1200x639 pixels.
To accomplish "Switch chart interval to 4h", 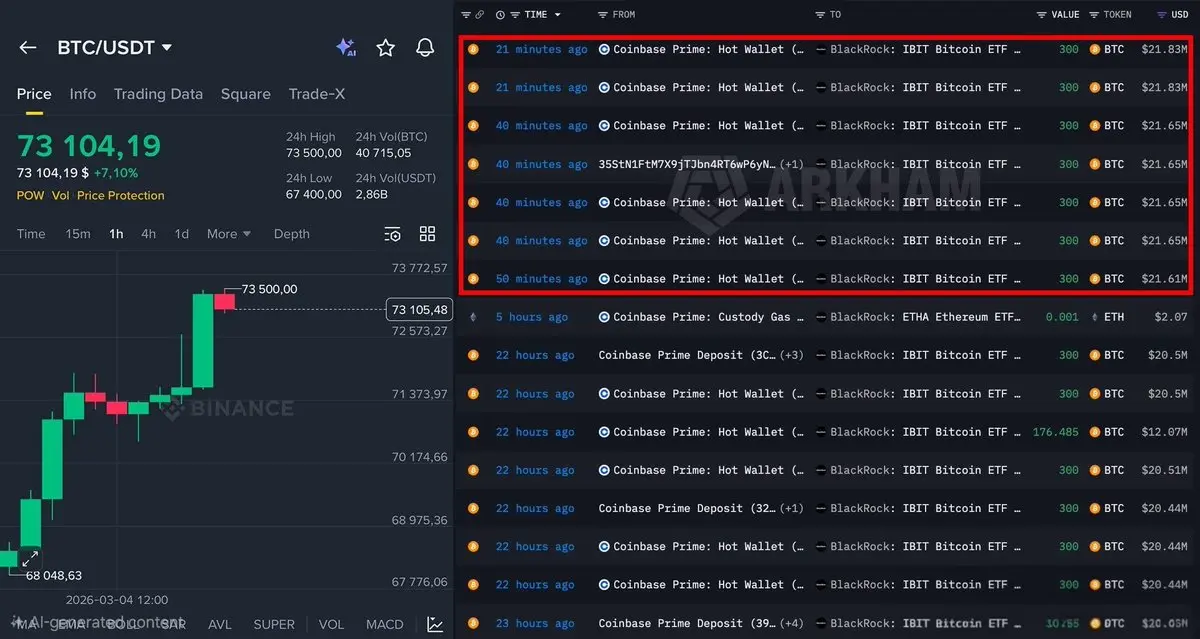I will 148,234.
